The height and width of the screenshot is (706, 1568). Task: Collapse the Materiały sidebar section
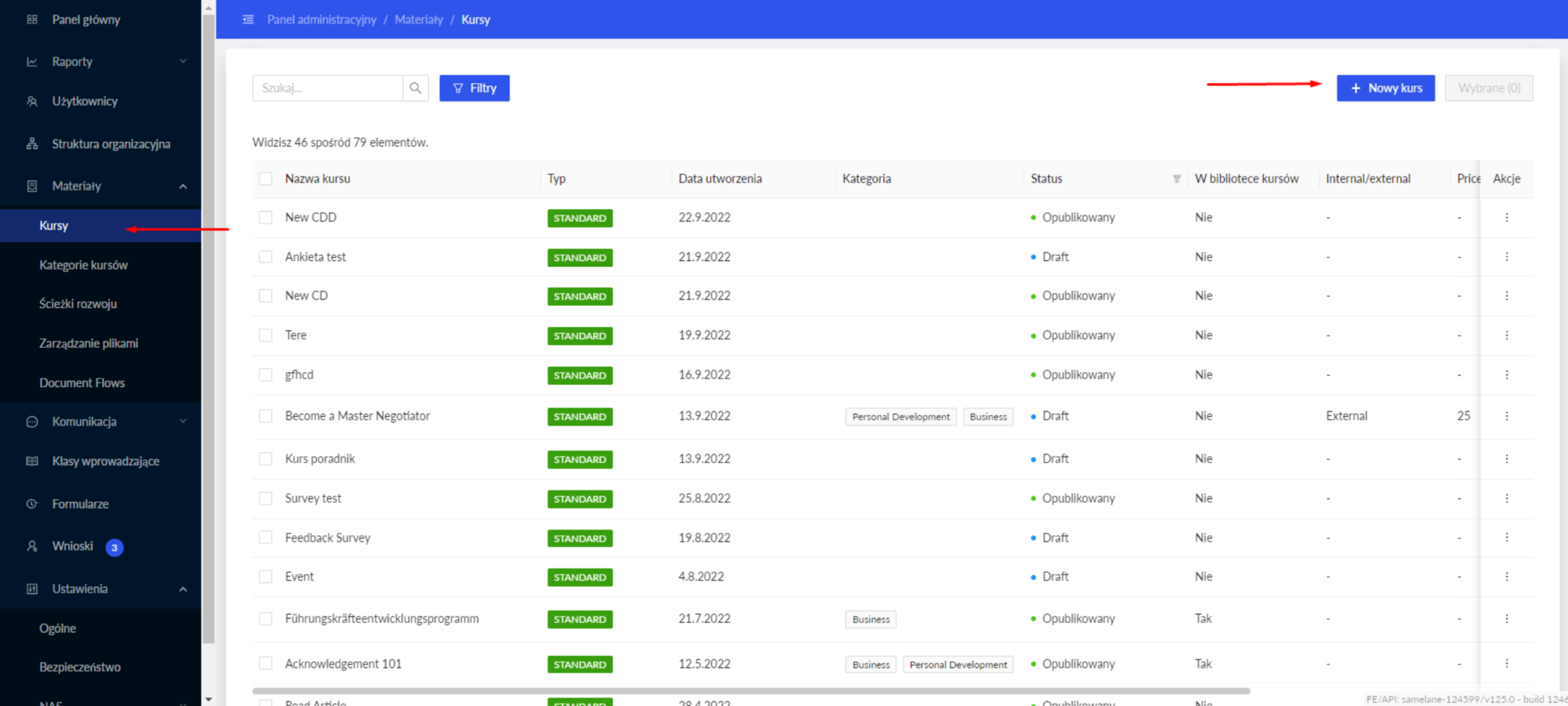pos(183,186)
